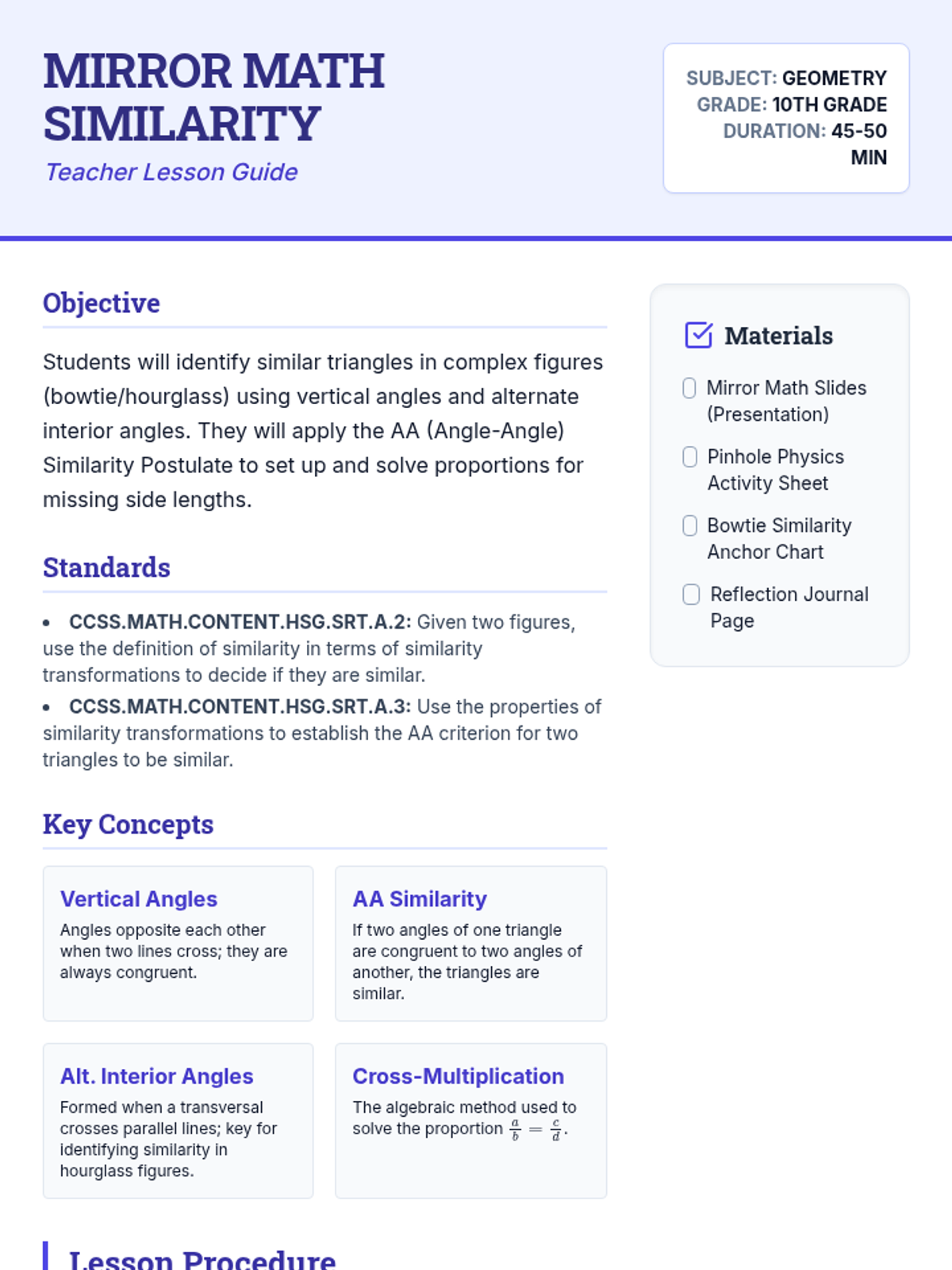Jump to the Standards section heading

point(106,568)
